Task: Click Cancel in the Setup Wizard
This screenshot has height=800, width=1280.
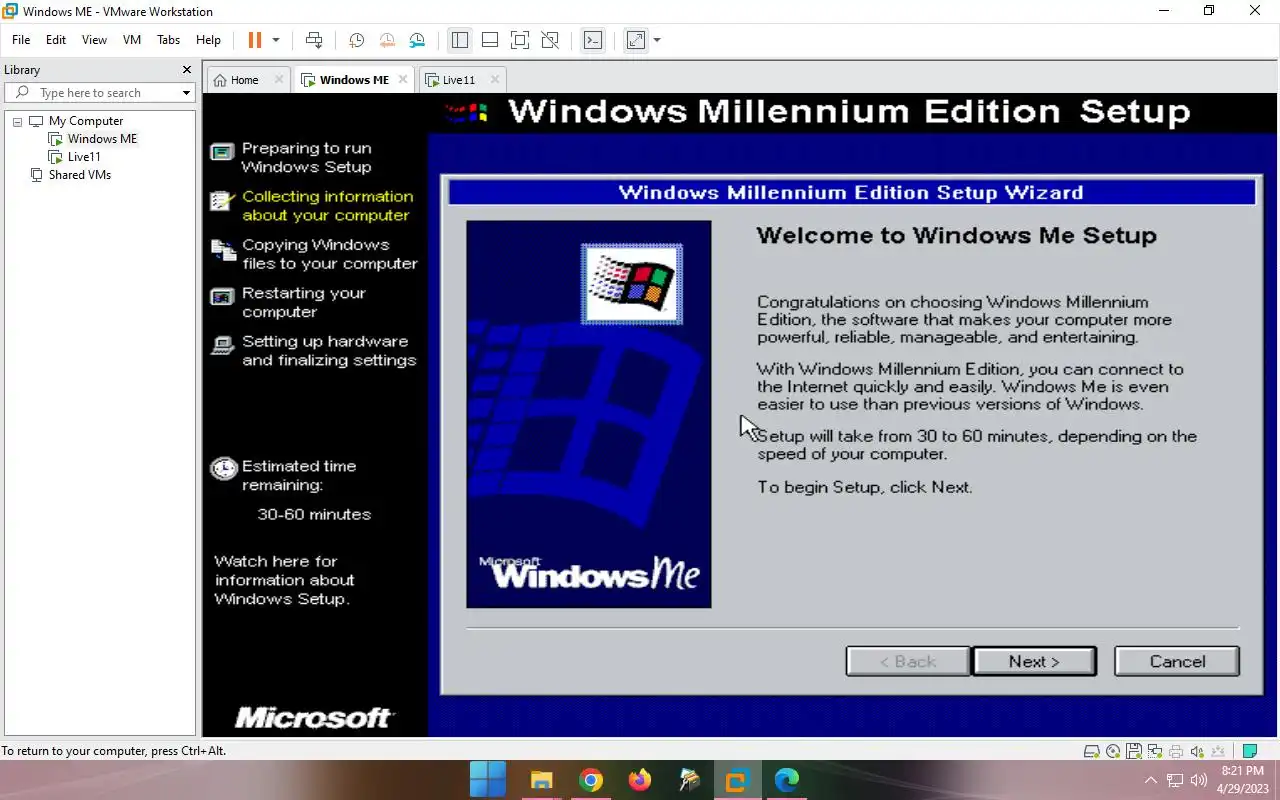Action: 1177,661
